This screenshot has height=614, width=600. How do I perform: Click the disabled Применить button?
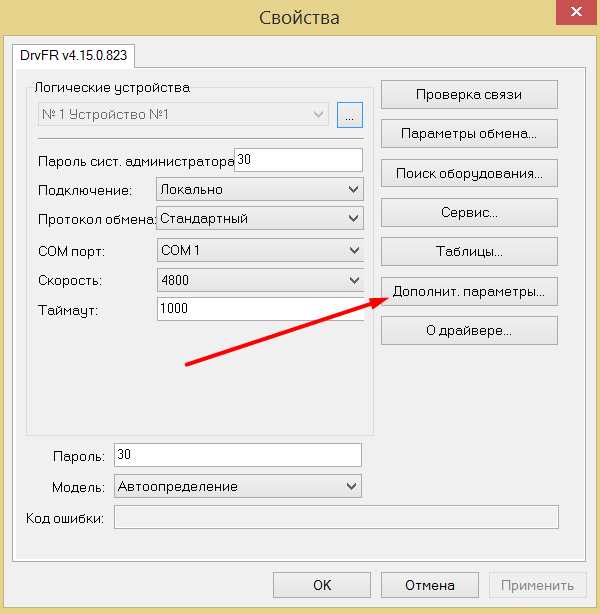[538, 585]
